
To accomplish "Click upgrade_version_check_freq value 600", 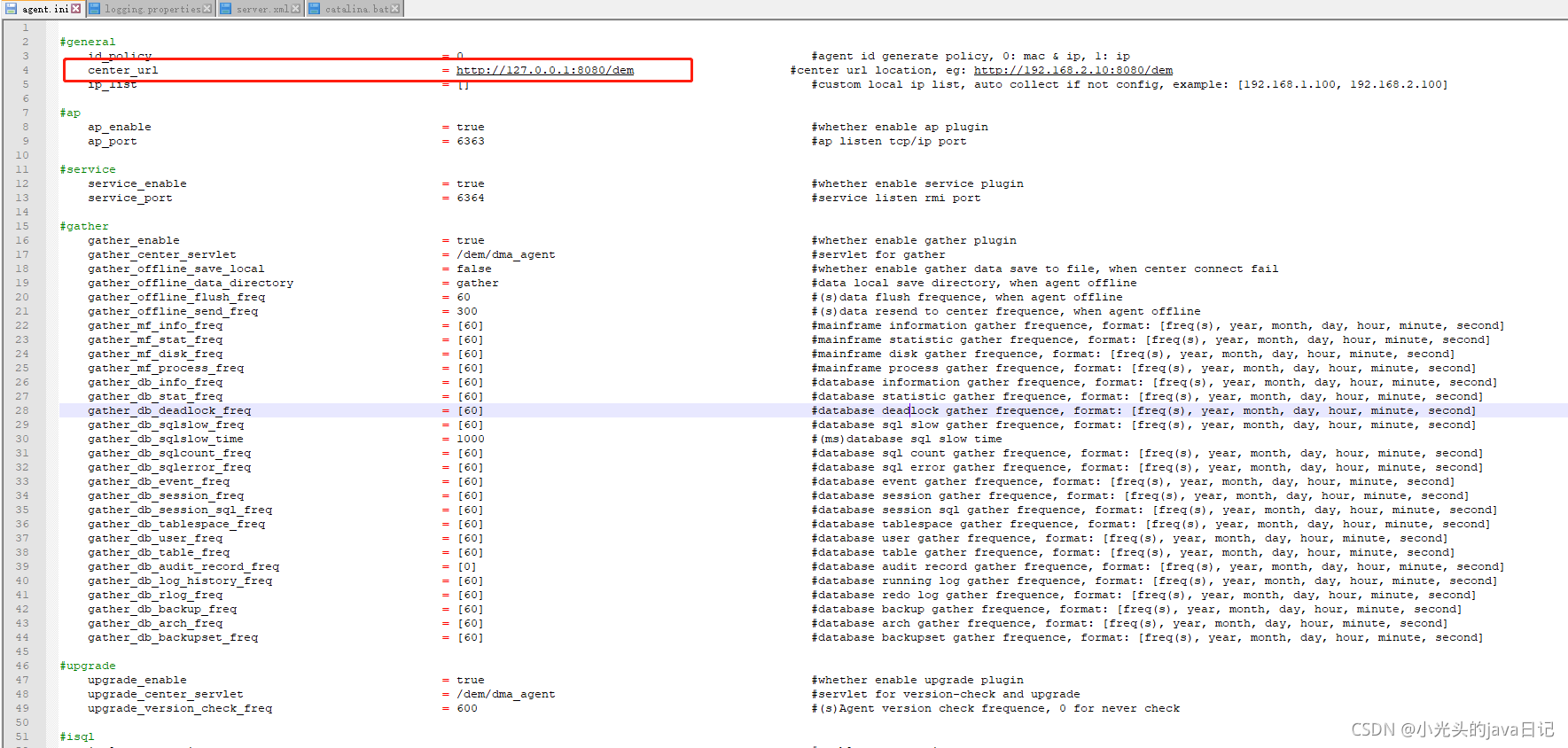I will (x=467, y=708).
